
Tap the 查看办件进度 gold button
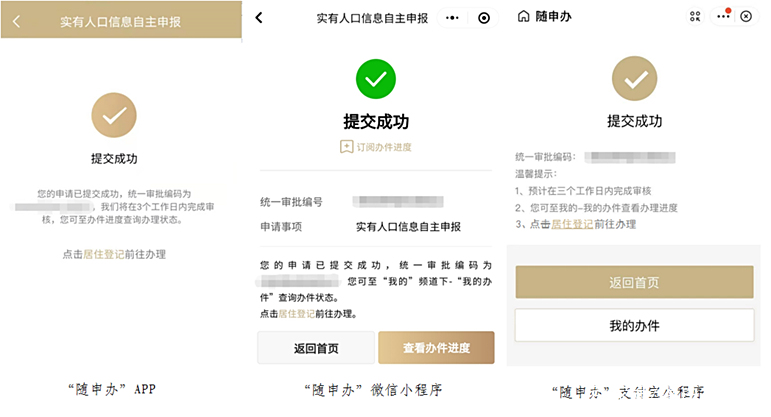(x=436, y=348)
